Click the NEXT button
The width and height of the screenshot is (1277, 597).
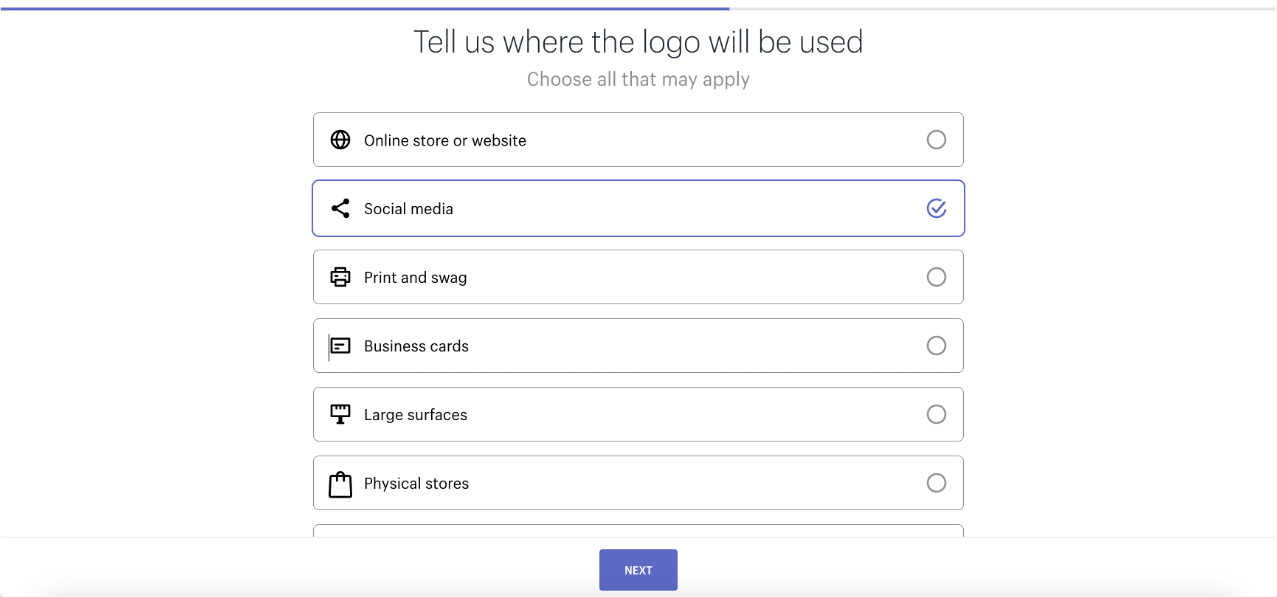coord(638,570)
